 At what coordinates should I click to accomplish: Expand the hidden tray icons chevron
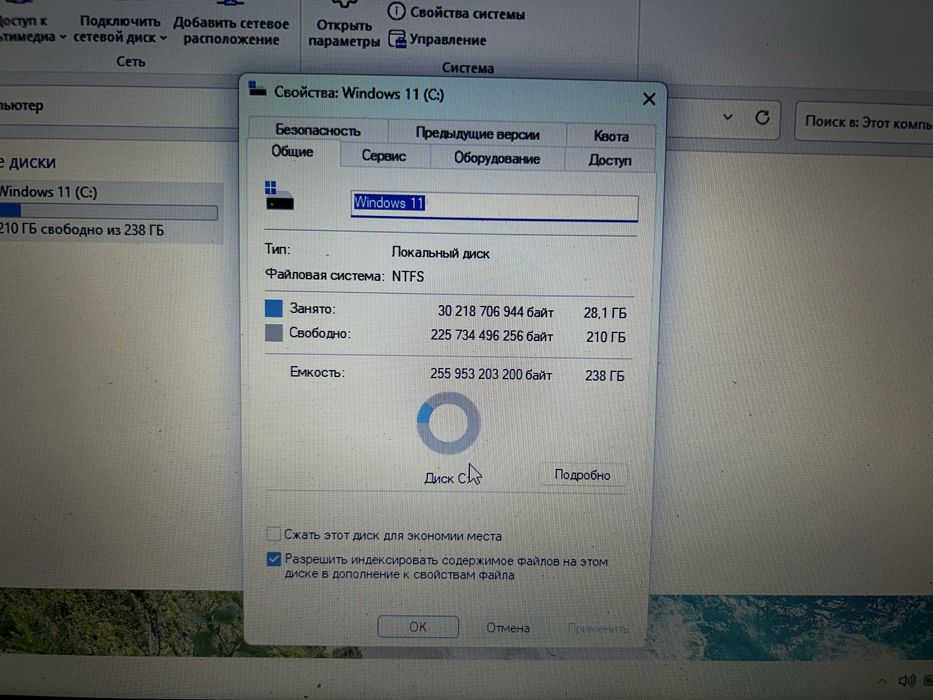882,680
